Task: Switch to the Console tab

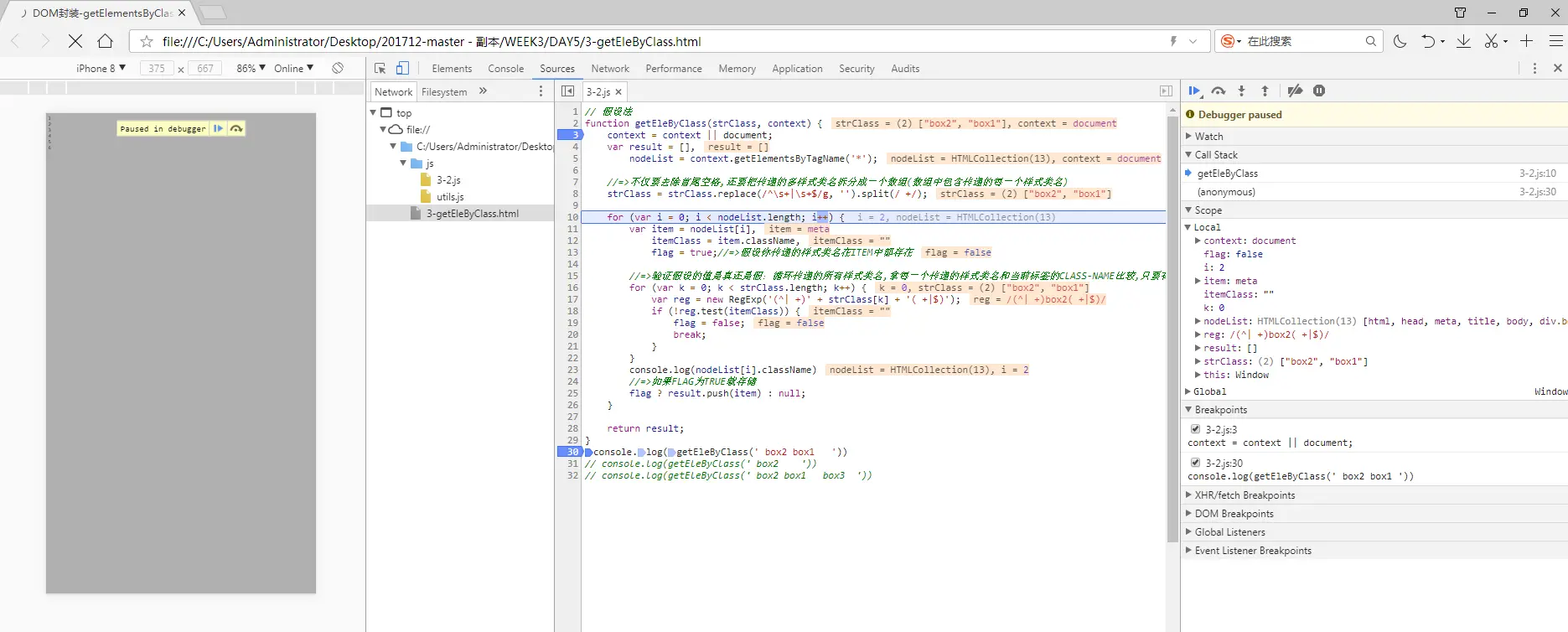Action: [x=505, y=69]
